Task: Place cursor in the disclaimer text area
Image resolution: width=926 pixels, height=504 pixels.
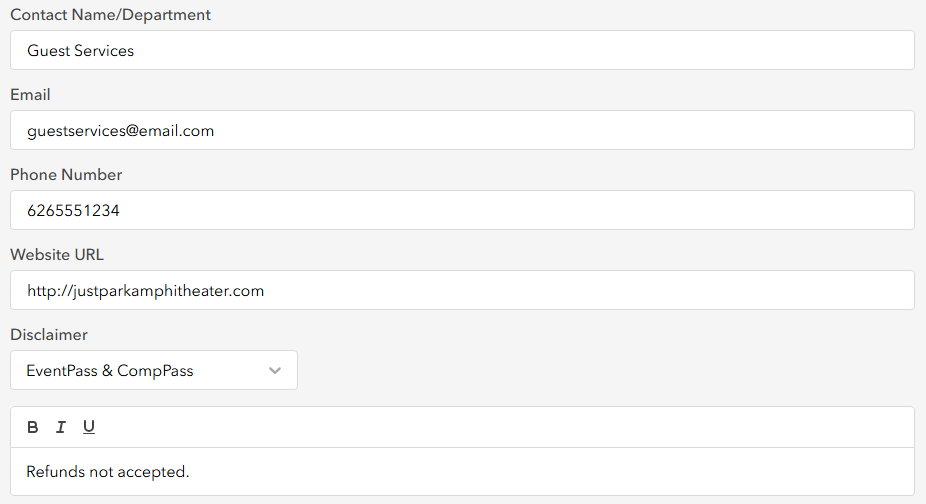Action: [462, 472]
